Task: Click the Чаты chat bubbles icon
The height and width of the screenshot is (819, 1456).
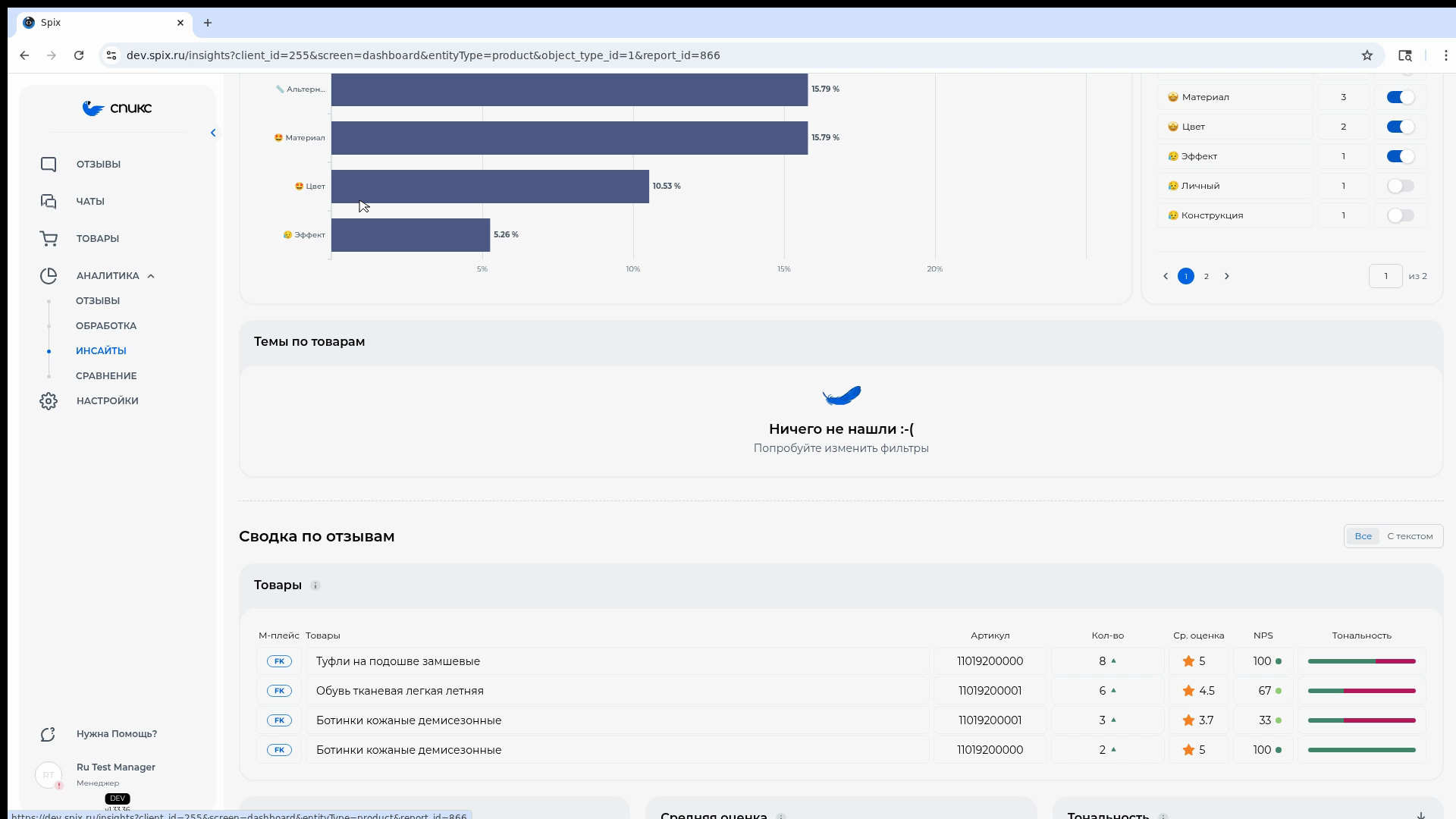Action: [49, 202]
